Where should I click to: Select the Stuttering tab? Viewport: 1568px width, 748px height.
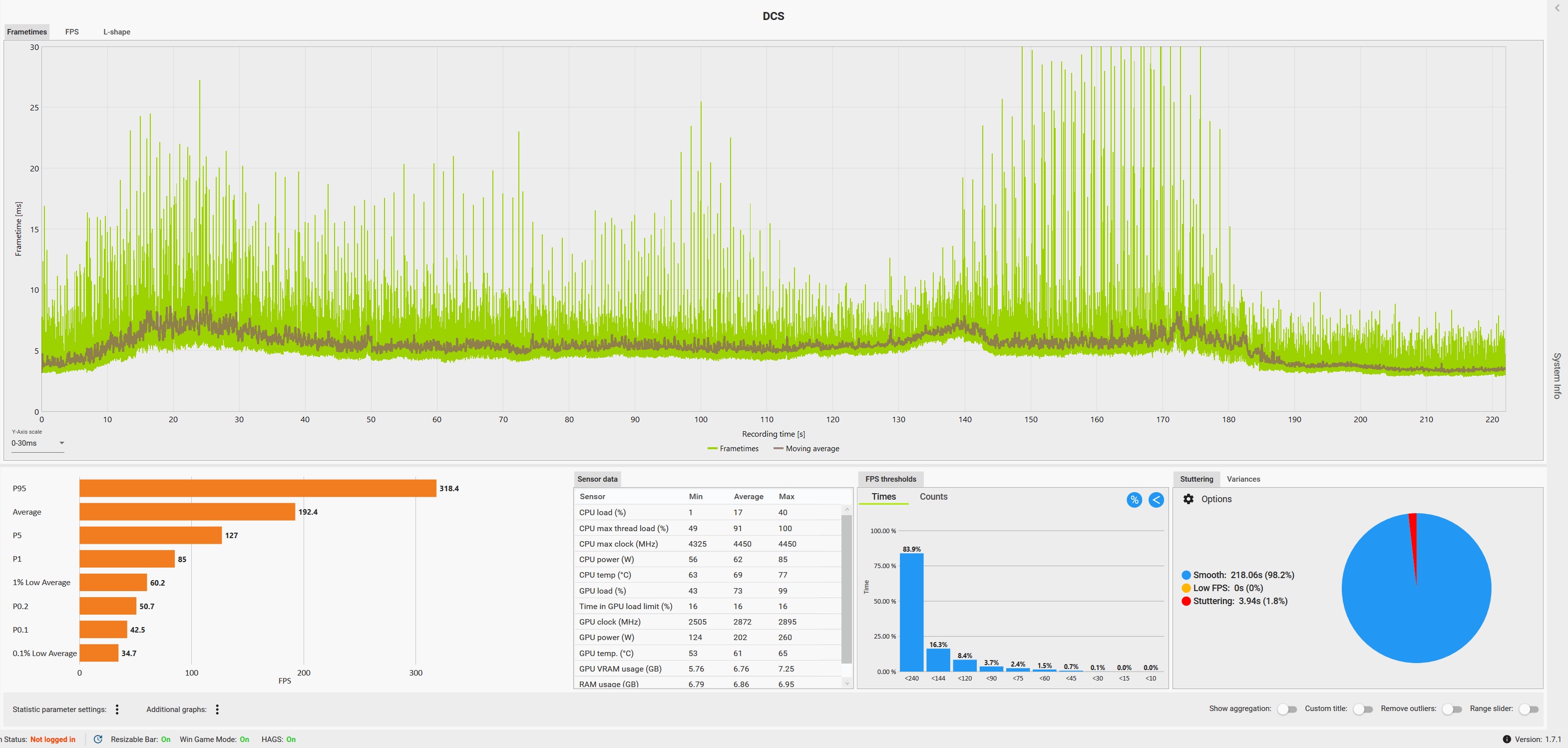click(x=1196, y=479)
